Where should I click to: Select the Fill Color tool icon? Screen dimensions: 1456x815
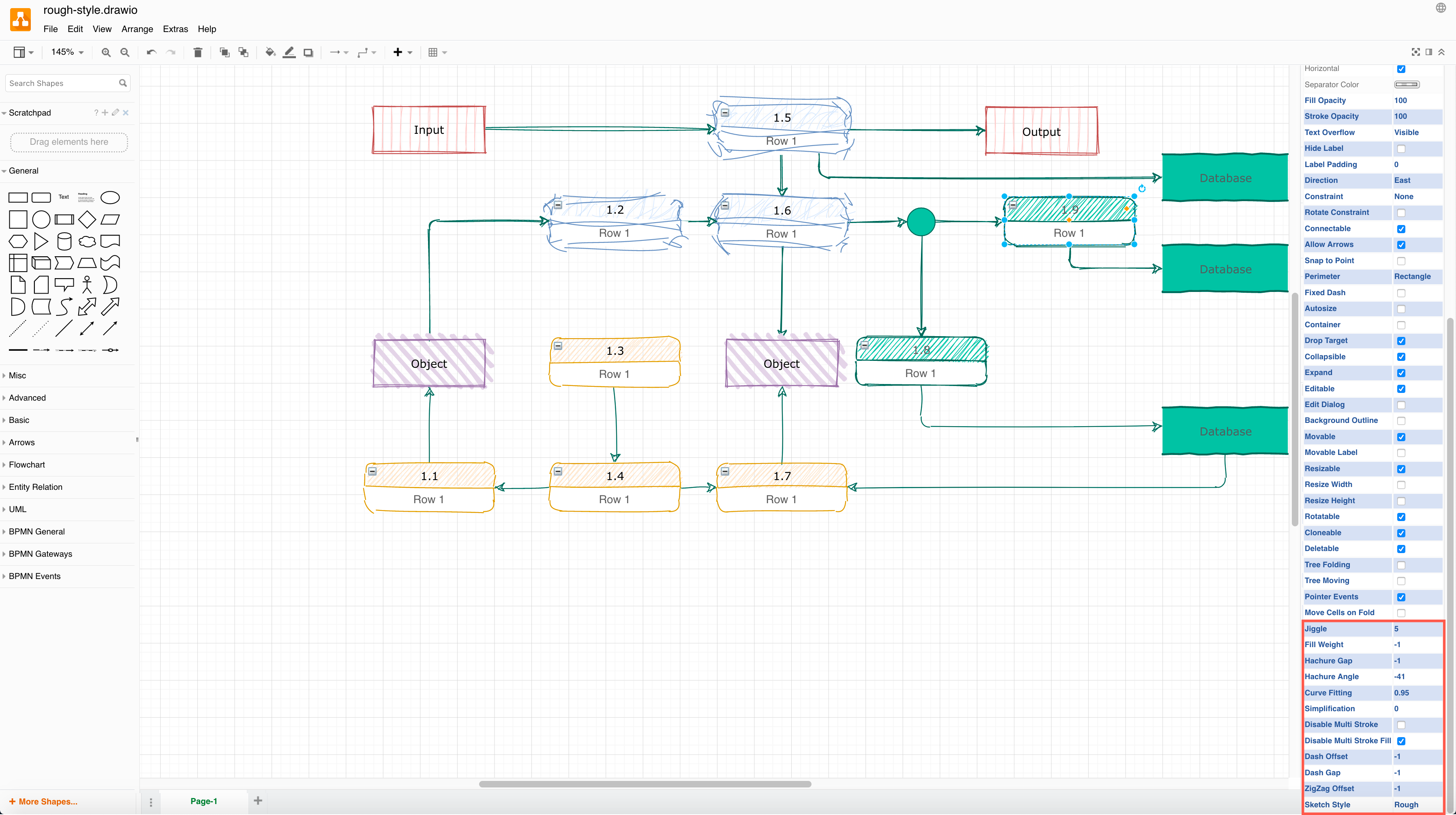tap(269, 52)
